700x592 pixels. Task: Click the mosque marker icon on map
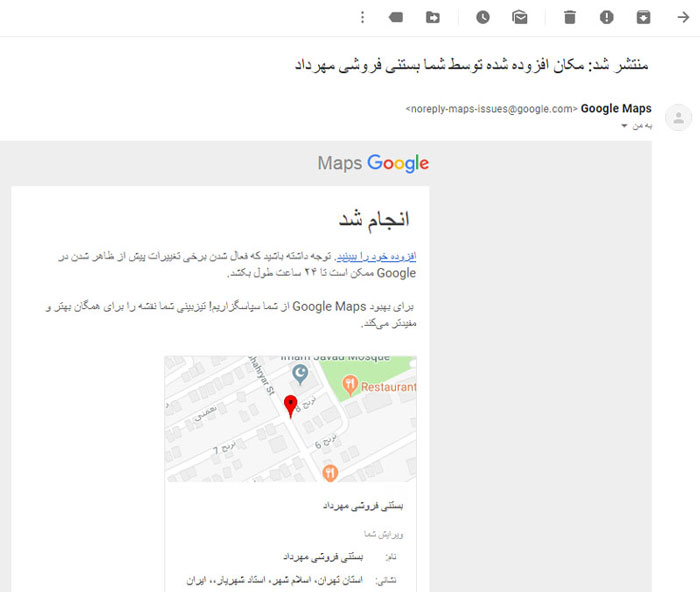pos(300,374)
